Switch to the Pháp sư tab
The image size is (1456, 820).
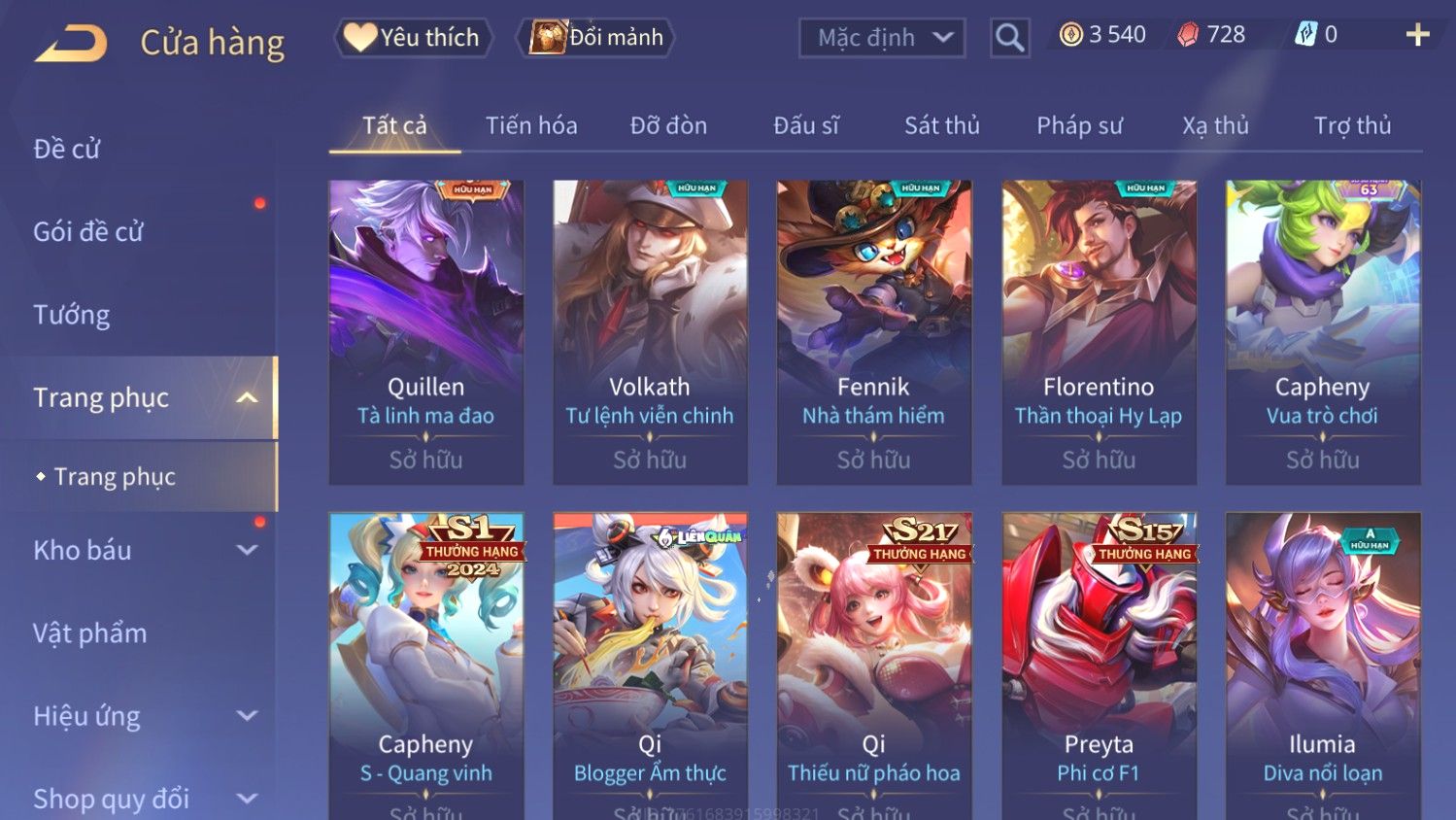point(1079,125)
